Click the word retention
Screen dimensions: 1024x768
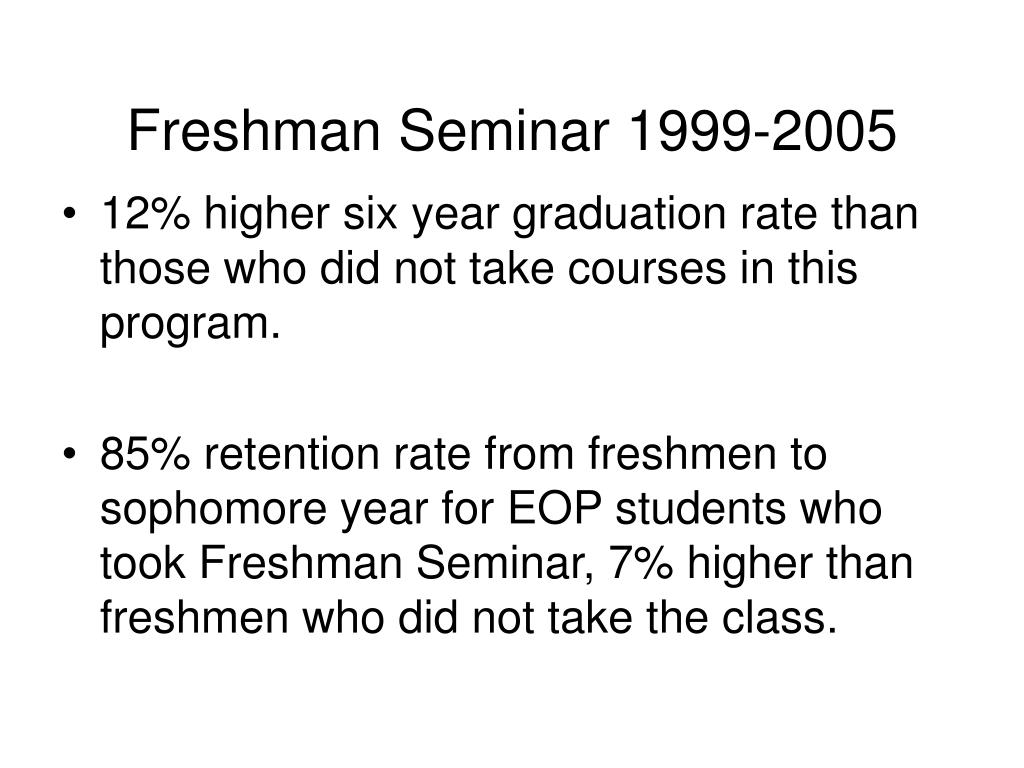pyautogui.click(x=291, y=454)
